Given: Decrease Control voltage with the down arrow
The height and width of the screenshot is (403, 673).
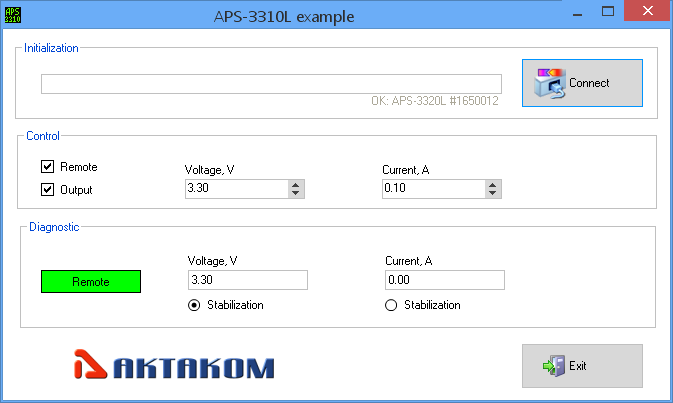Looking at the screenshot, I should coord(295,194).
